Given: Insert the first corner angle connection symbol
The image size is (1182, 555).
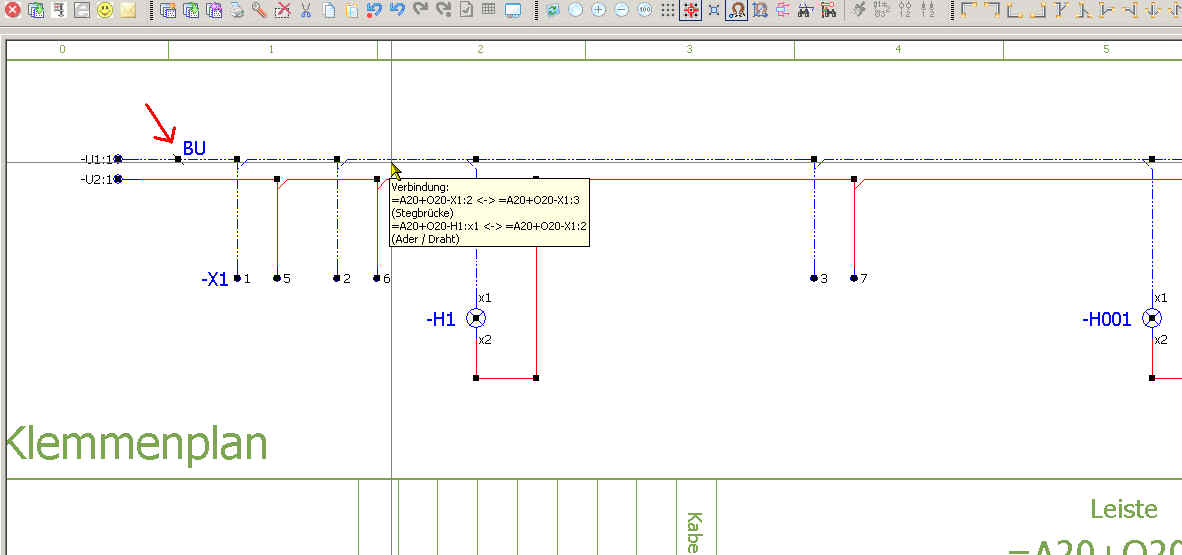Looking at the screenshot, I should 968,11.
